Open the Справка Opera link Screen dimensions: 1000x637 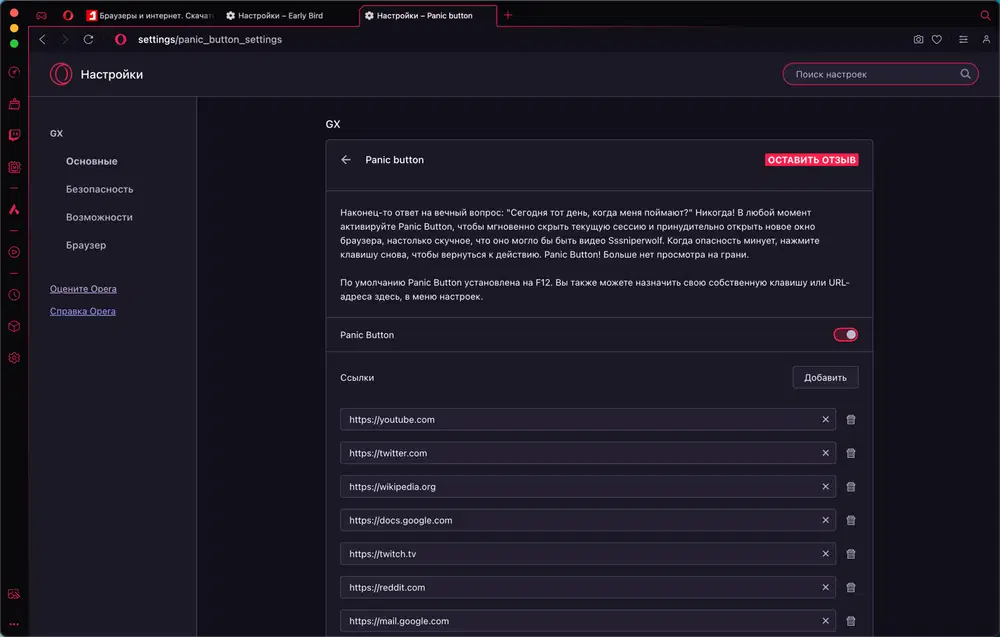pos(83,311)
